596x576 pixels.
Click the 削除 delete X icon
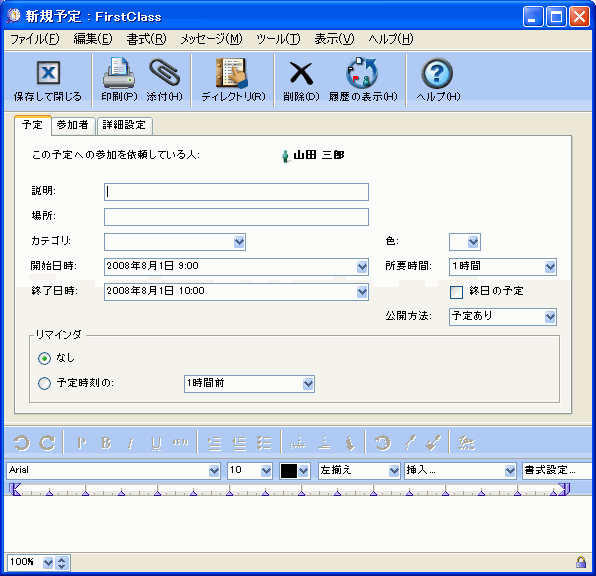pos(301,73)
